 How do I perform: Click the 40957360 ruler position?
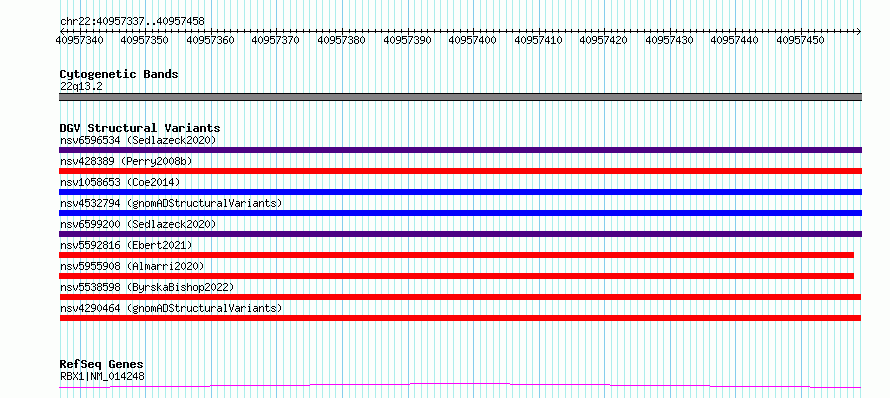[x=211, y=40]
